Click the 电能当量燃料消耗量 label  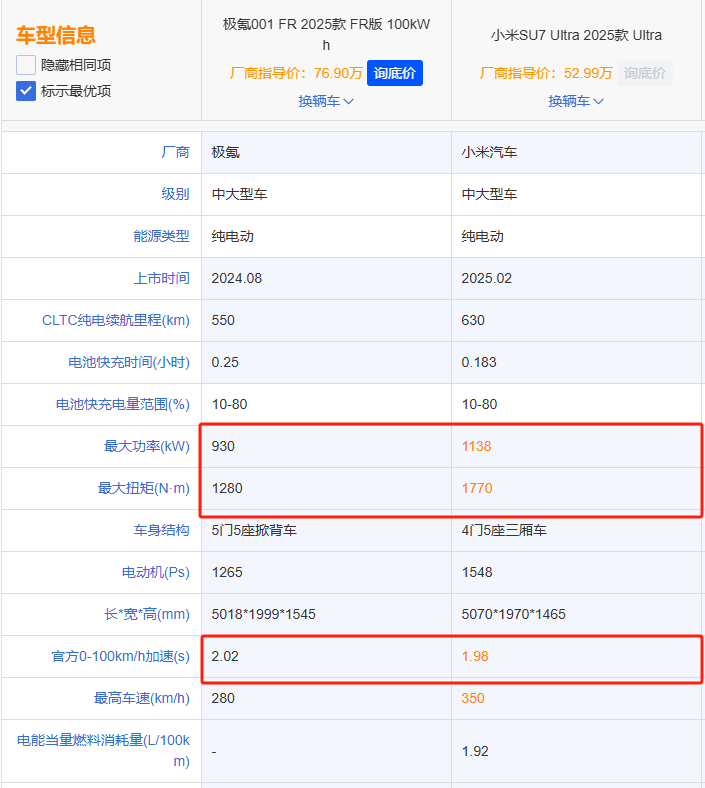click(x=103, y=751)
